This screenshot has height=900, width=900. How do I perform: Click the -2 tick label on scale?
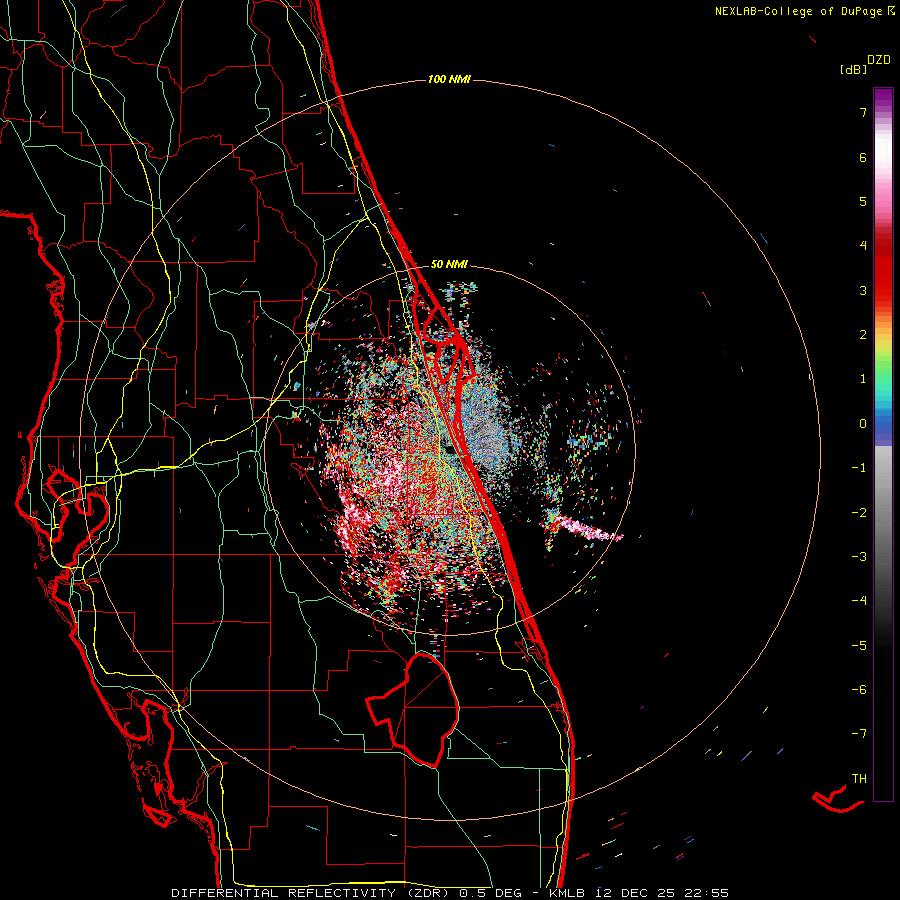tap(859, 512)
